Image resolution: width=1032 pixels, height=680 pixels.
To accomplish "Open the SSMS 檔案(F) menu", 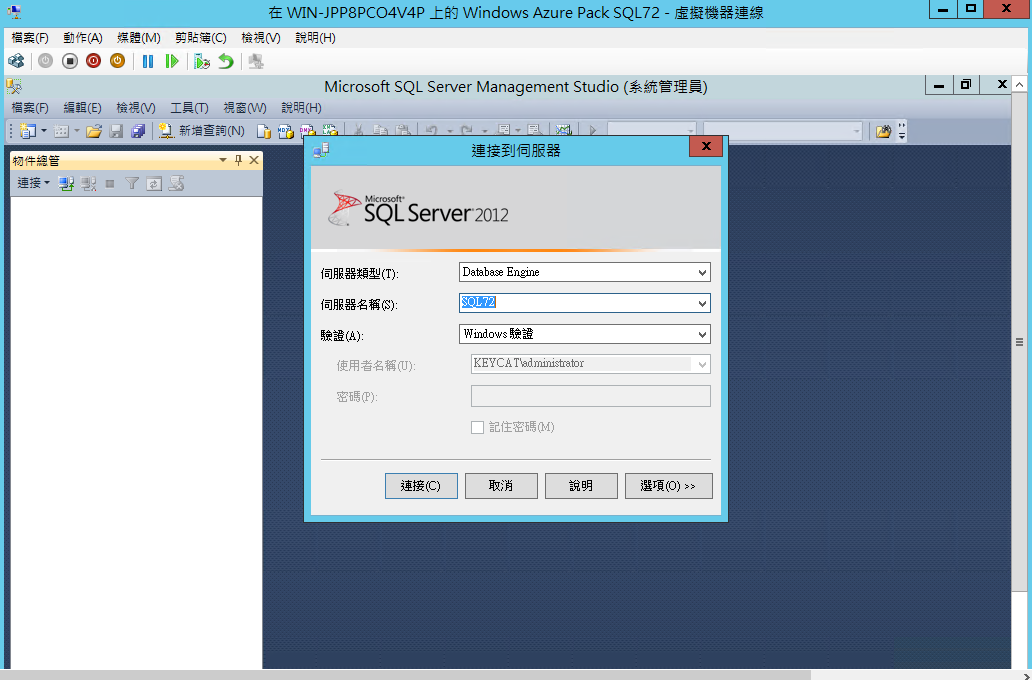I will coord(30,107).
